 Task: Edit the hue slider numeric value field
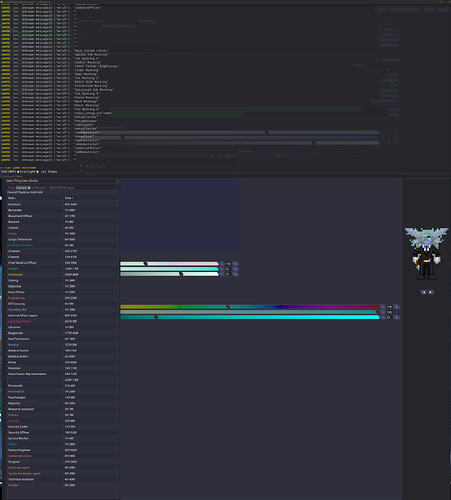click(x=389, y=307)
